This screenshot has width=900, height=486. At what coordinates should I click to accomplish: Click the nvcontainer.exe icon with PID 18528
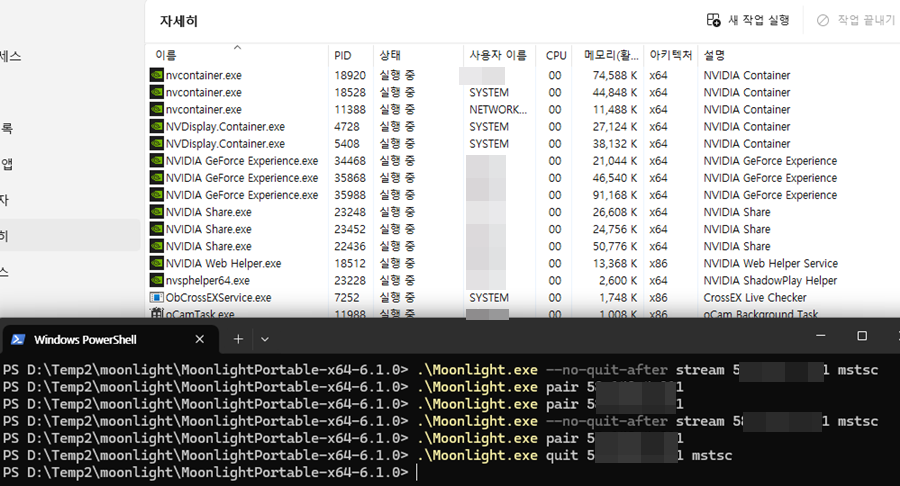157,92
